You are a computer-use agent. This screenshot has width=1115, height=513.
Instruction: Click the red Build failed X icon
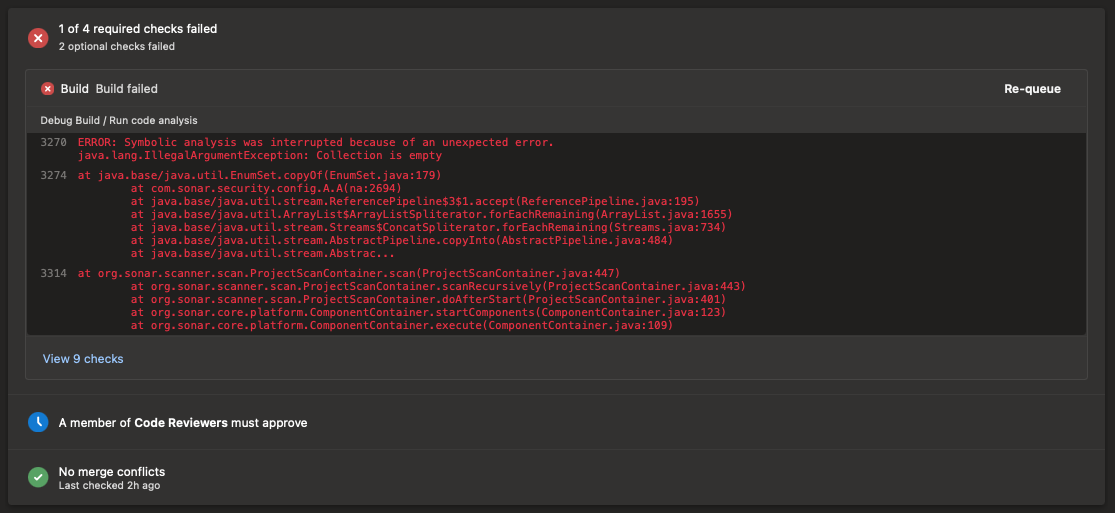(x=48, y=89)
